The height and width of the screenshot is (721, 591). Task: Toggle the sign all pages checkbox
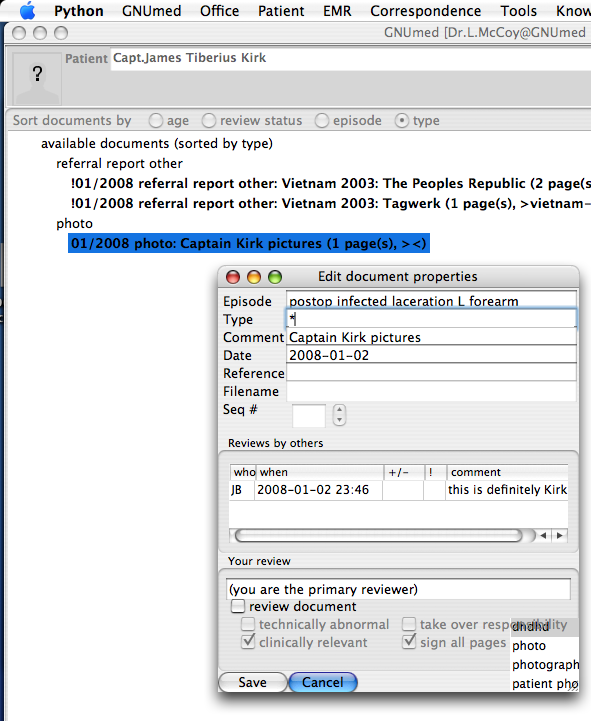pyautogui.click(x=409, y=641)
